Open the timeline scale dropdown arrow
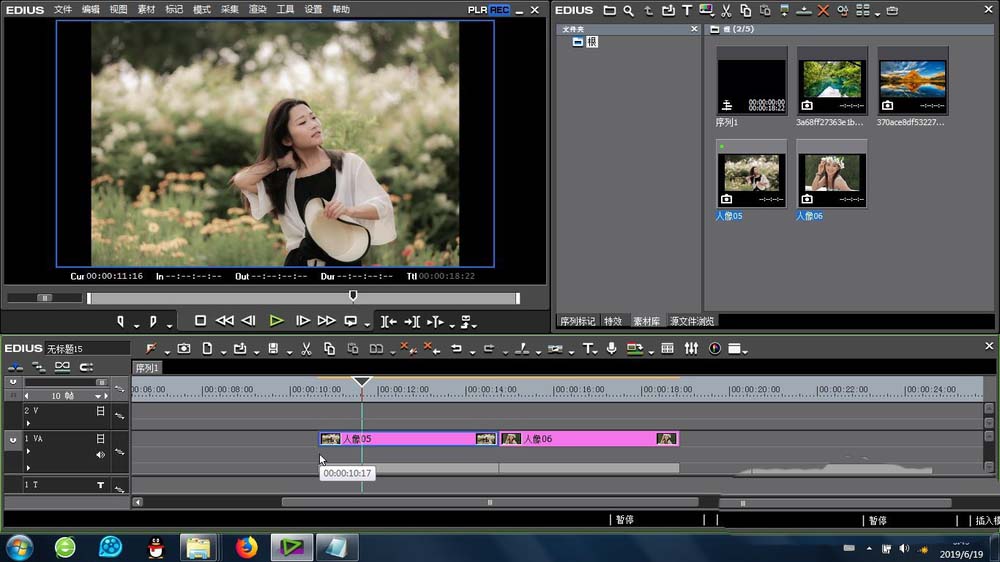This screenshot has width=1000, height=562. pos(98,396)
